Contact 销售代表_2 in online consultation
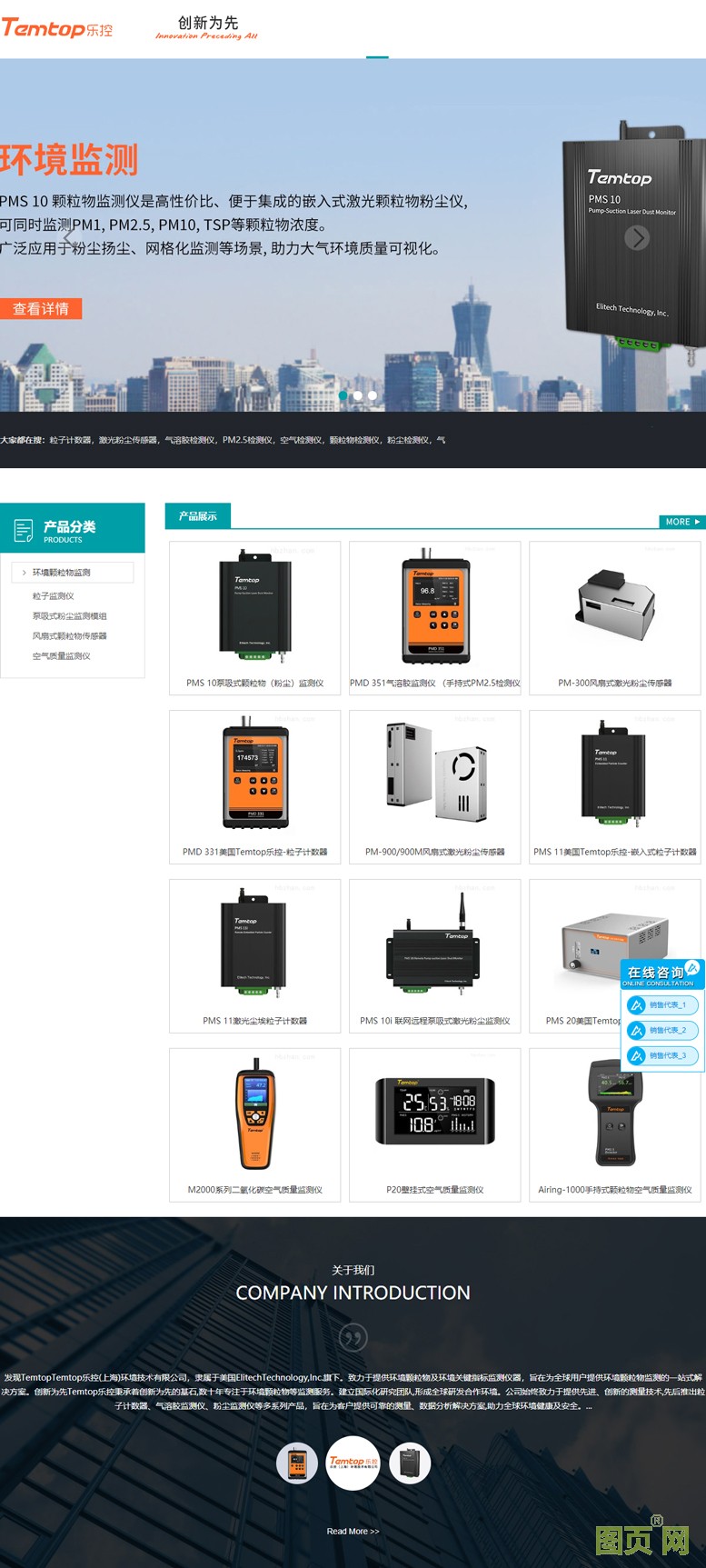 662,1030
